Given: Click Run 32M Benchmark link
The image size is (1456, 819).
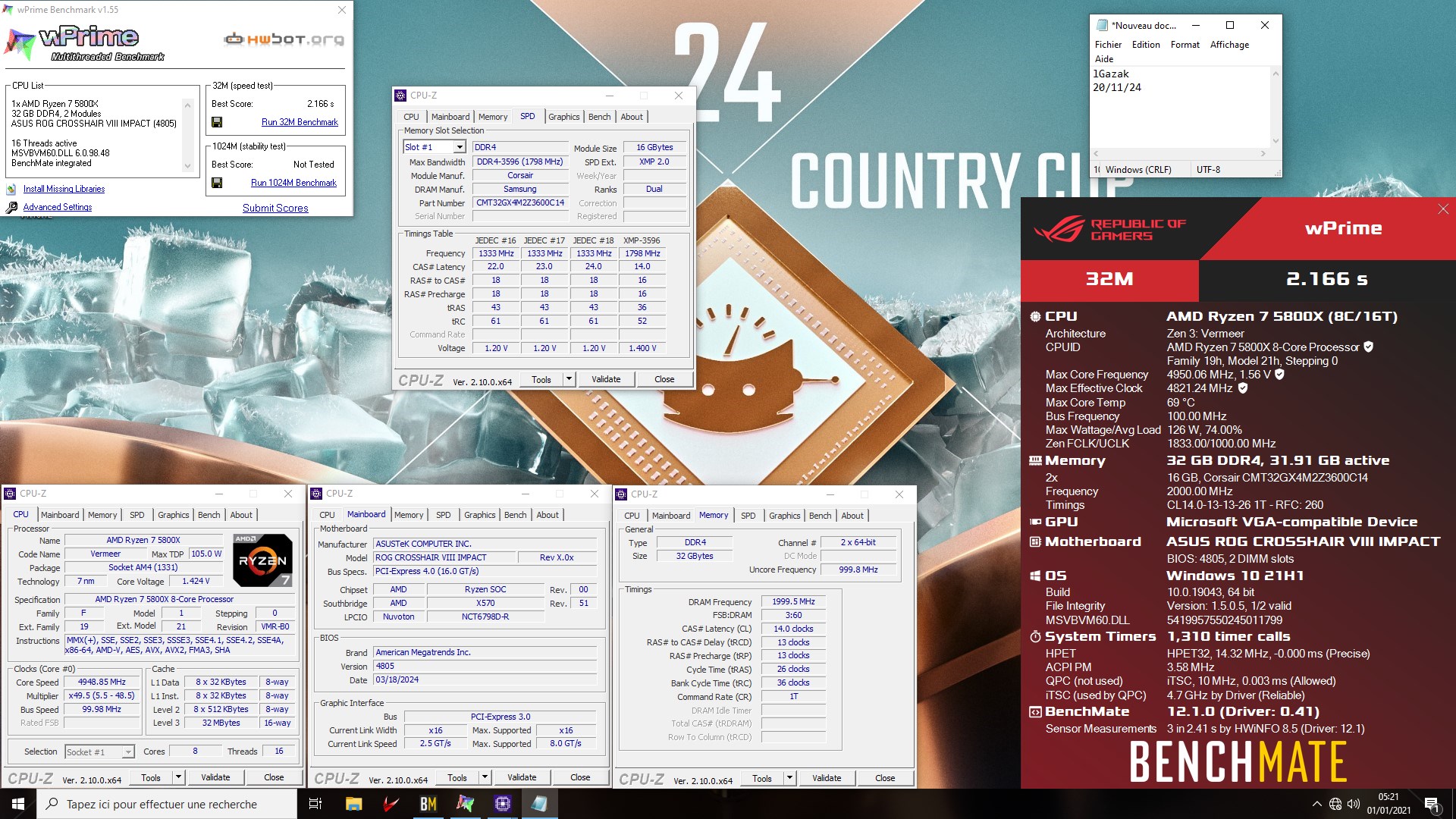Looking at the screenshot, I should click(x=300, y=122).
